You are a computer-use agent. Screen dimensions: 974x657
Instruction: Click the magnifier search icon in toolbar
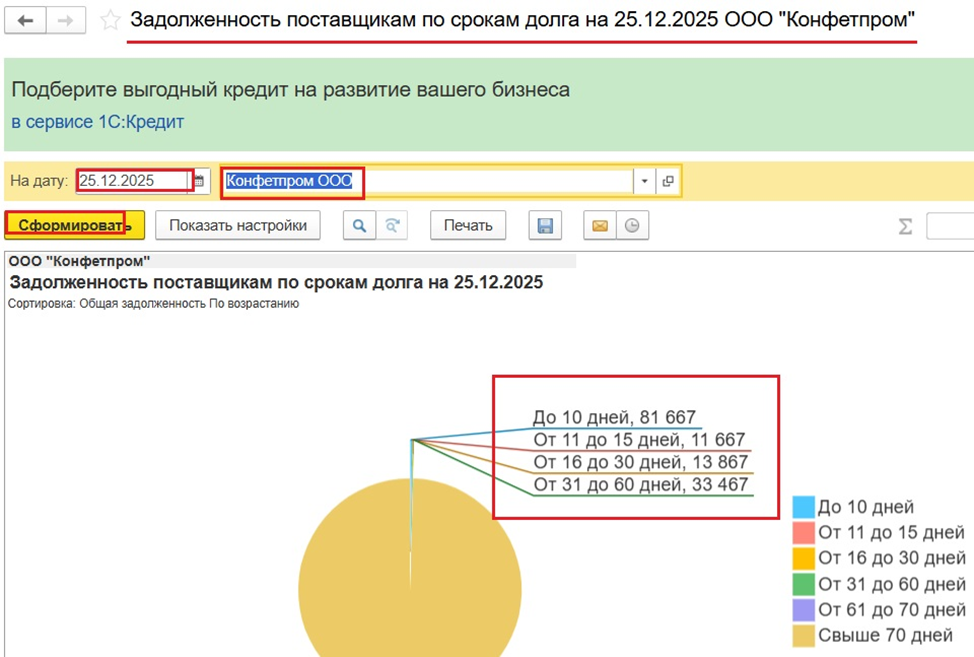coord(359,225)
